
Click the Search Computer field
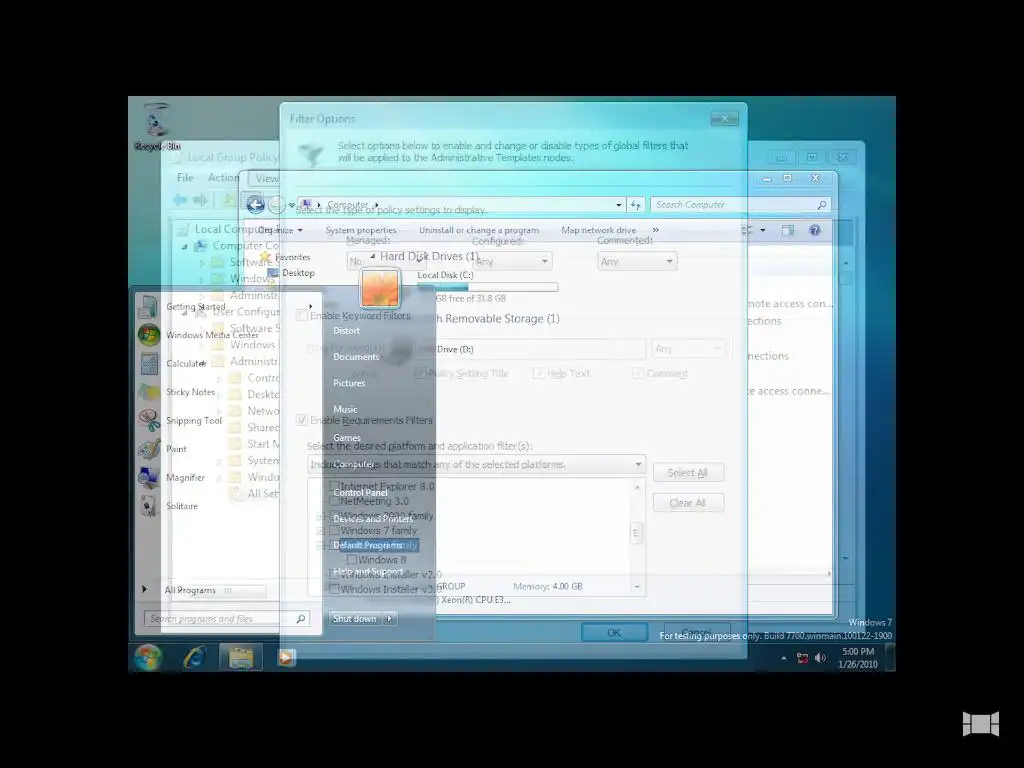pyautogui.click(x=740, y=205)
